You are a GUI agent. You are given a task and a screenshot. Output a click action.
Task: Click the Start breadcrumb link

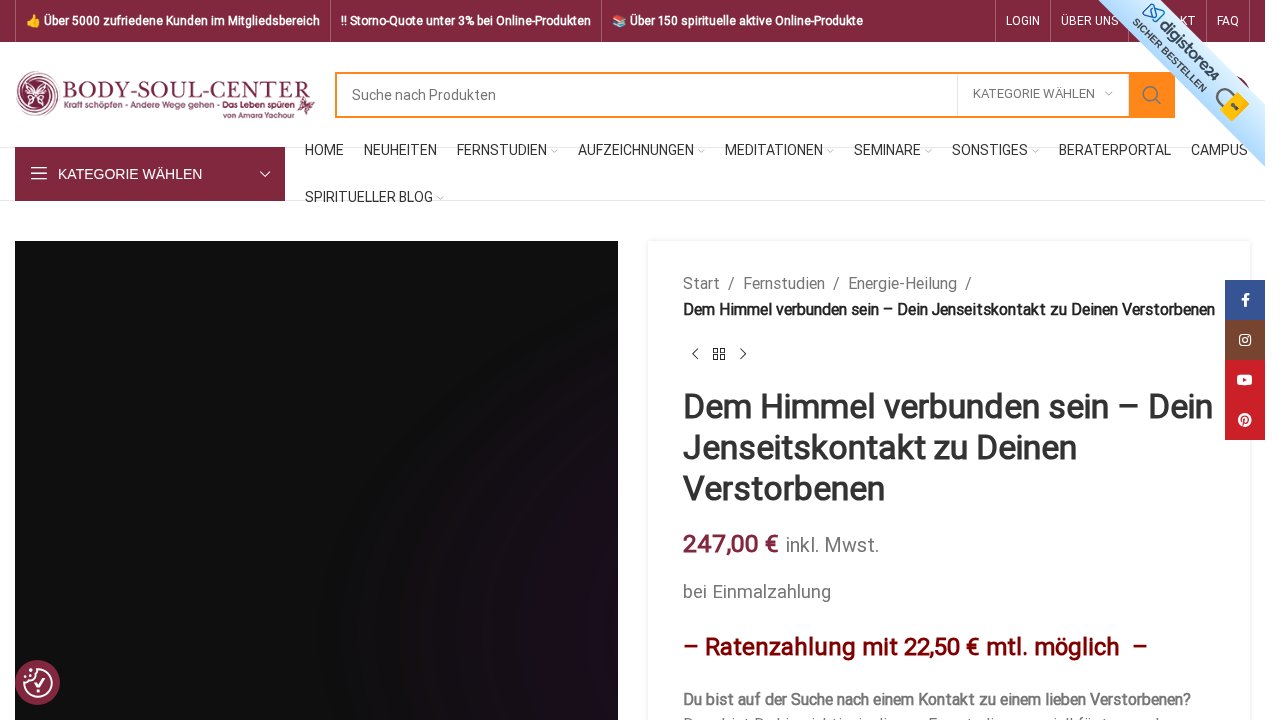point(701,283)
